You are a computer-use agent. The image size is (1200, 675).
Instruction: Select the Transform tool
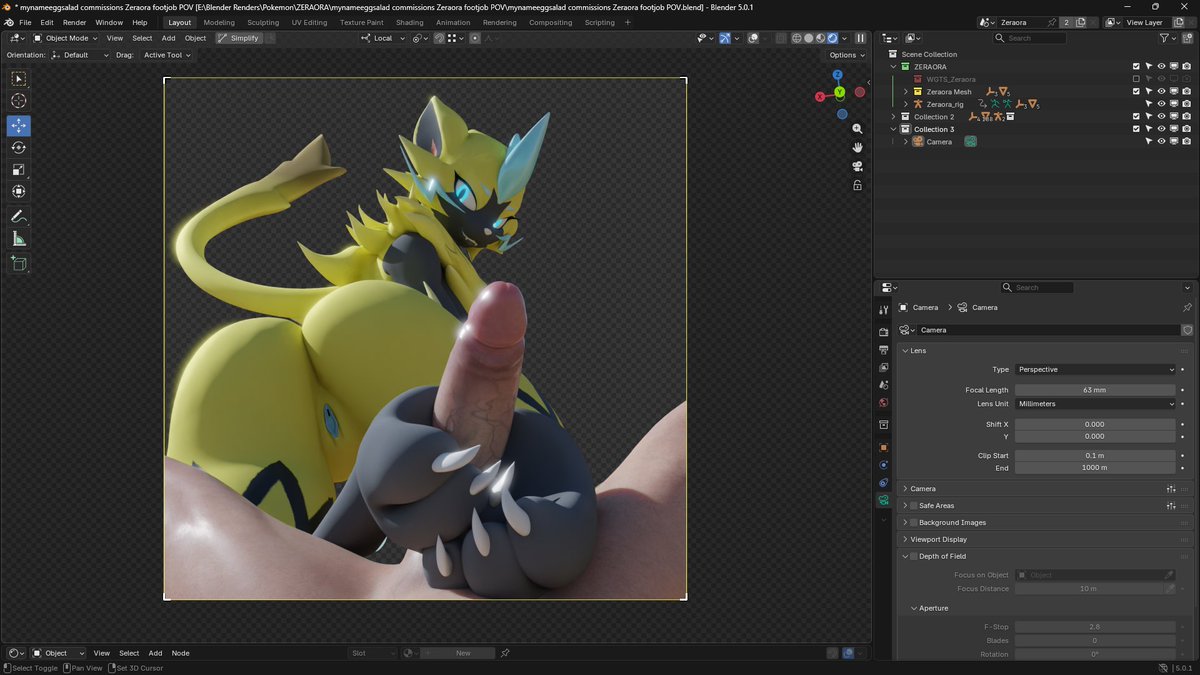point(19,192)
